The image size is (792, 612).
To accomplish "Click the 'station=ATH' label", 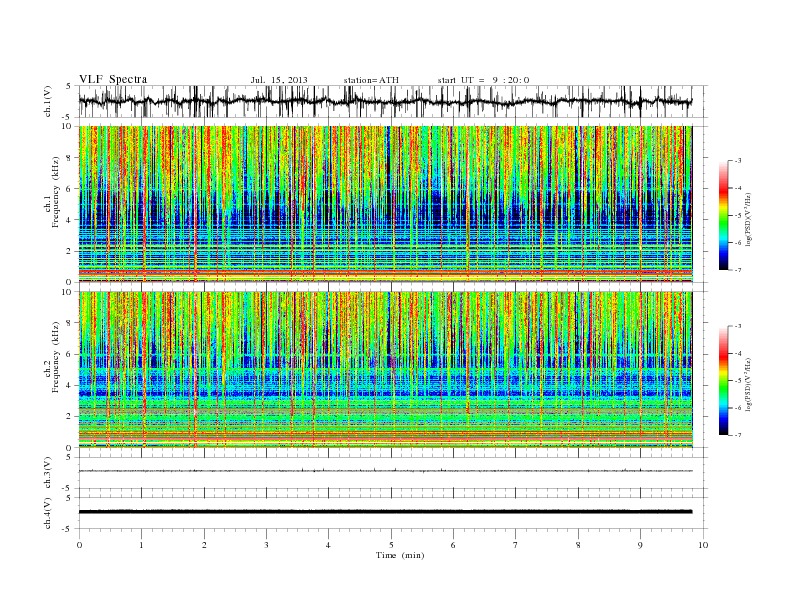I will pyautogui.click(x=371, y=80).
